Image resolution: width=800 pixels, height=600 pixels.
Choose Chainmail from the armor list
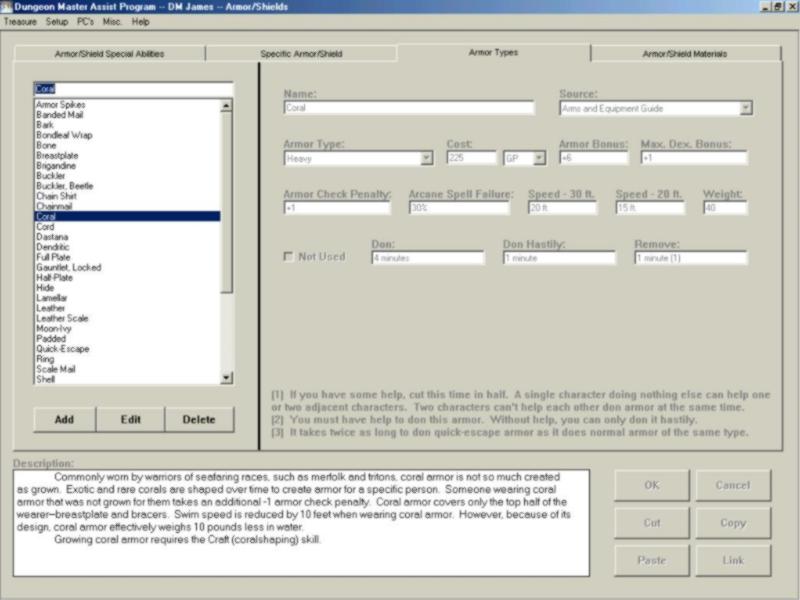pyautogui.click(x=54, y=206)
